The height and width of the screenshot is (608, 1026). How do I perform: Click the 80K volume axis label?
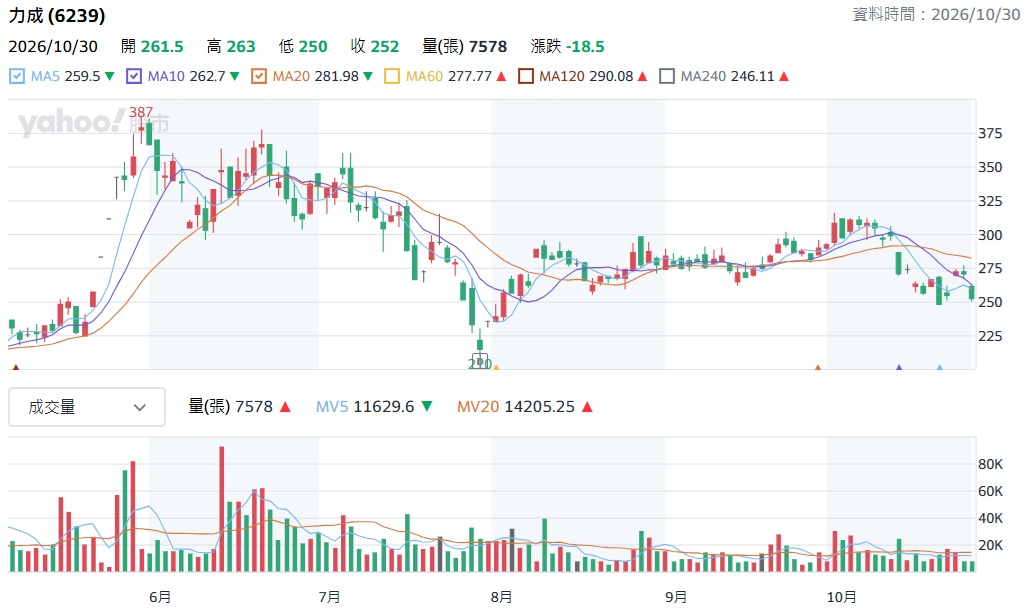990,465
